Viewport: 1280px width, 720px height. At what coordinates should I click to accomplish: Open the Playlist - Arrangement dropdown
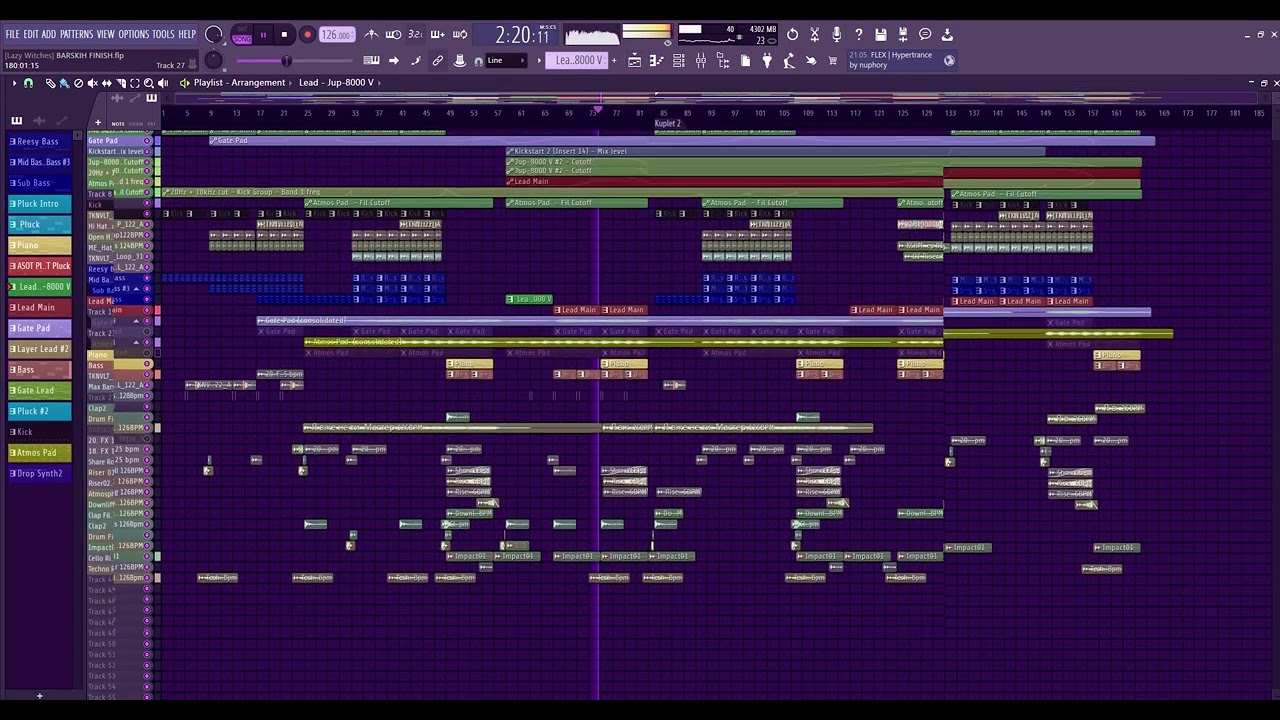[239, 83]
